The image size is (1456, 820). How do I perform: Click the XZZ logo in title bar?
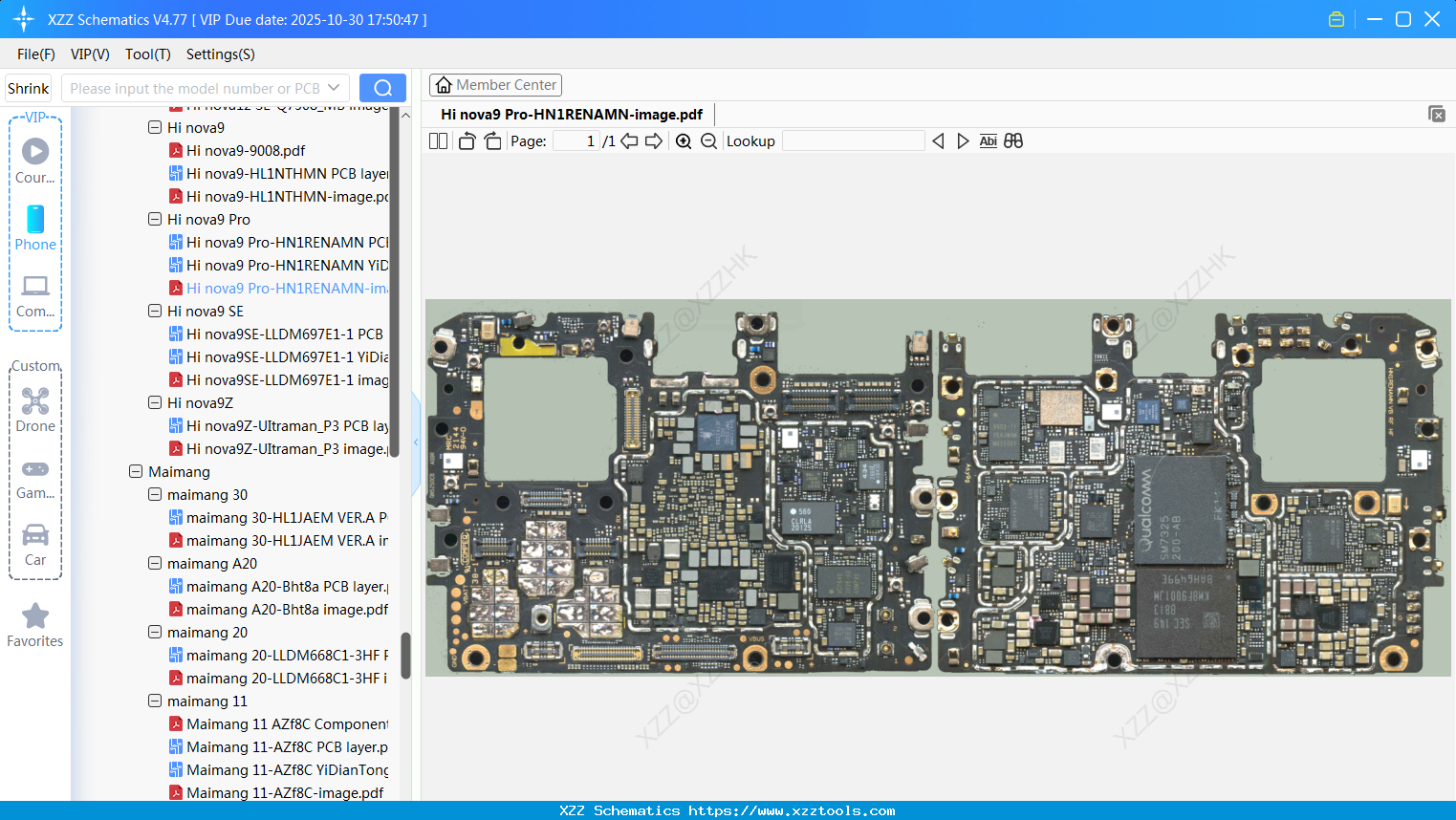pyautogui.click(x=24, y=19)
